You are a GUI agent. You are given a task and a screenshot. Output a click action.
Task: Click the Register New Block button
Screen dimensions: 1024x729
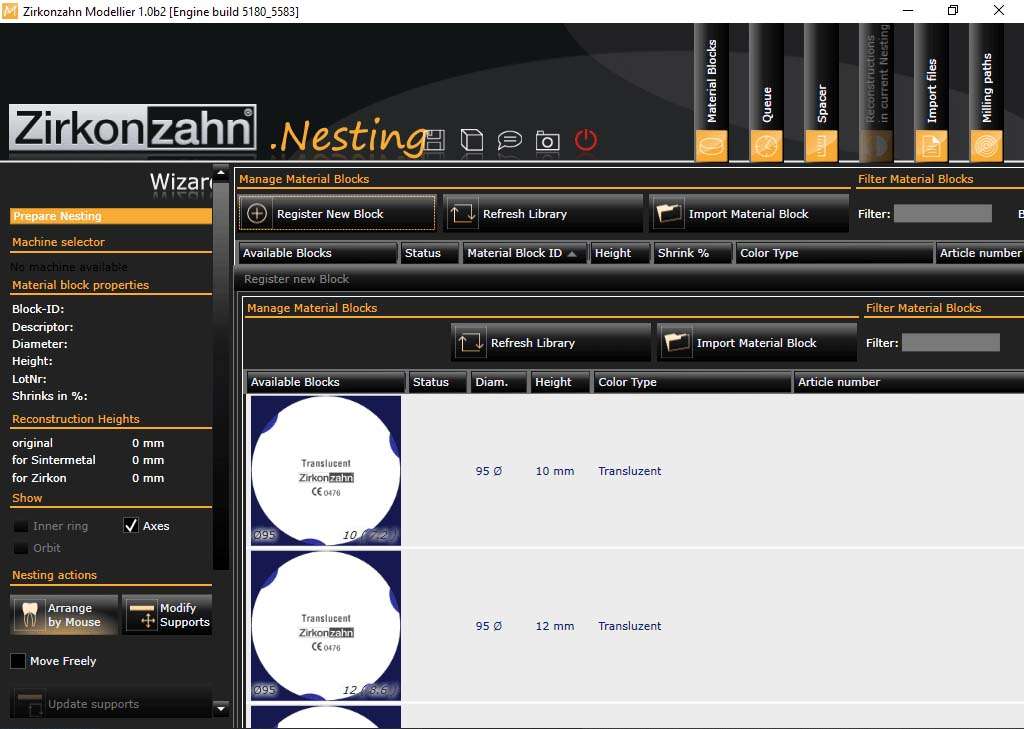[x=338, y=214]
